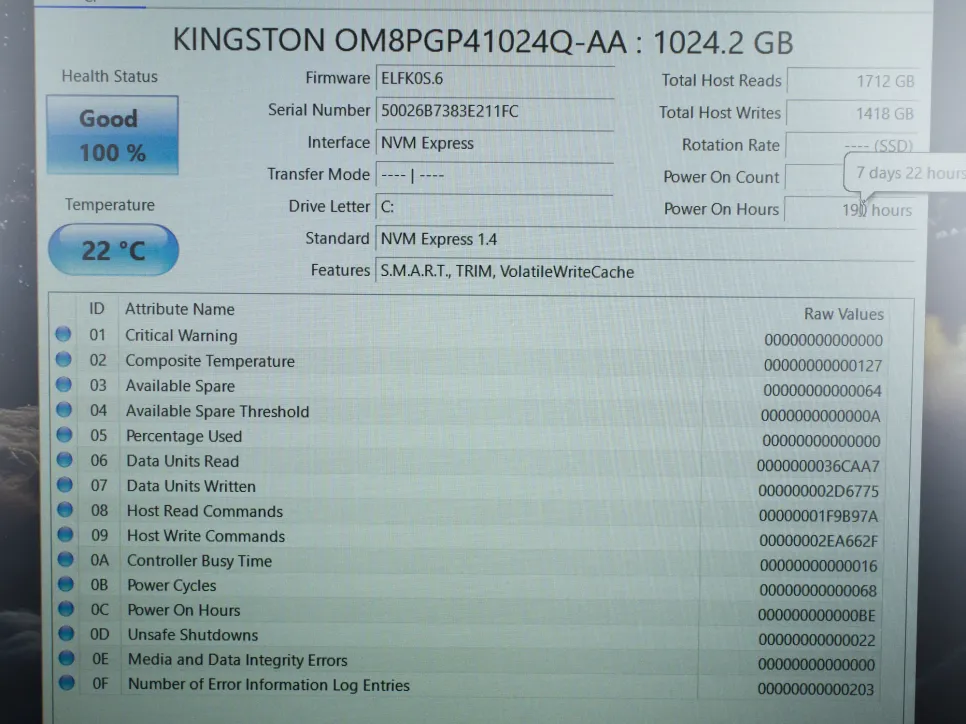Click the Total Host Writes value box

[x=851, y=113]
